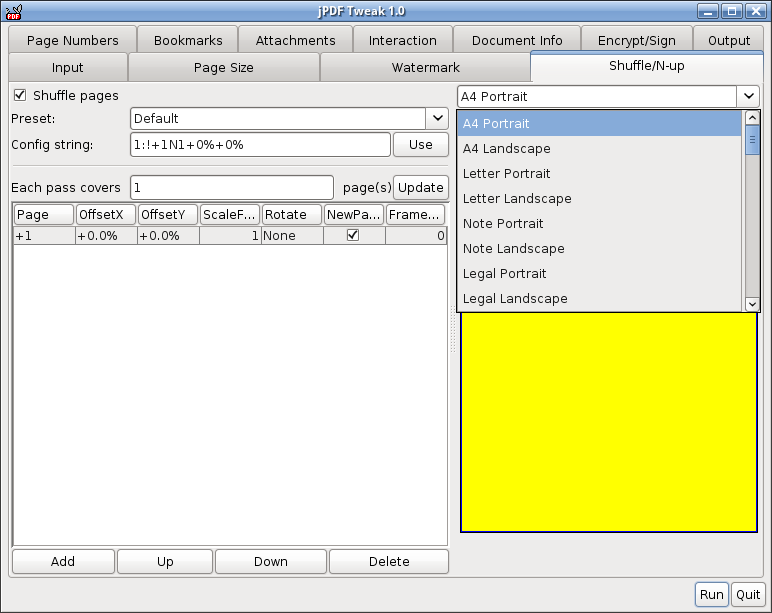The width and height of the screenshot is (772, 613).
Task: Collapse the A4 Portrait page format combo box
Action: click(748, 96)
